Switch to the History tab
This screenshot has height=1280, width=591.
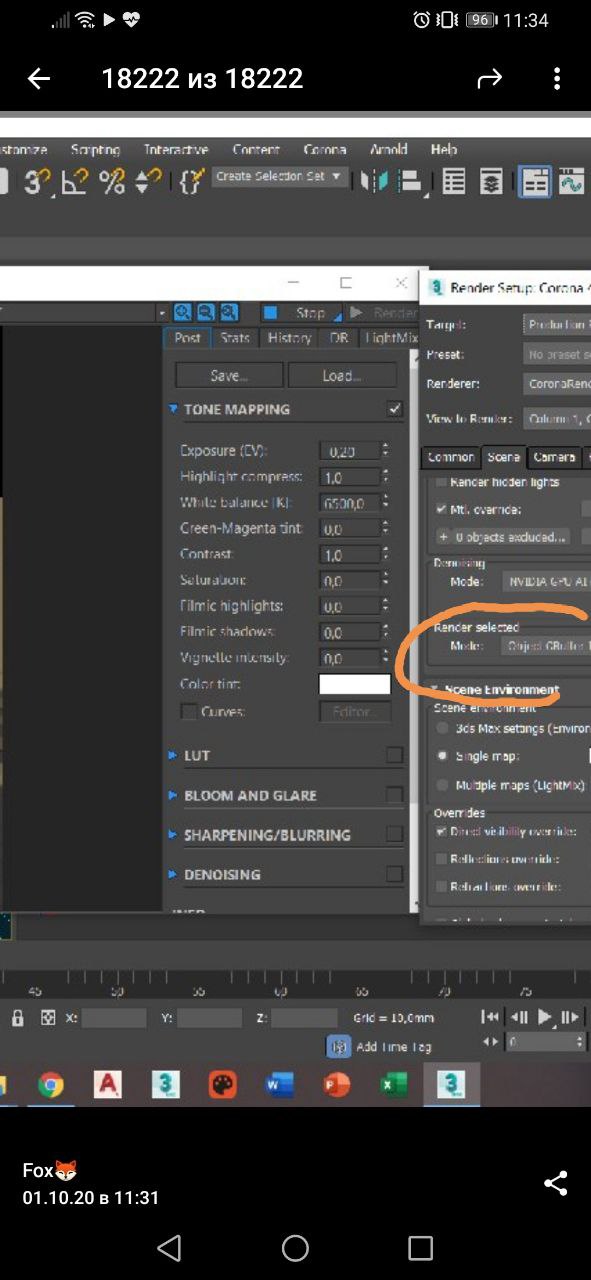coord(289,338)
